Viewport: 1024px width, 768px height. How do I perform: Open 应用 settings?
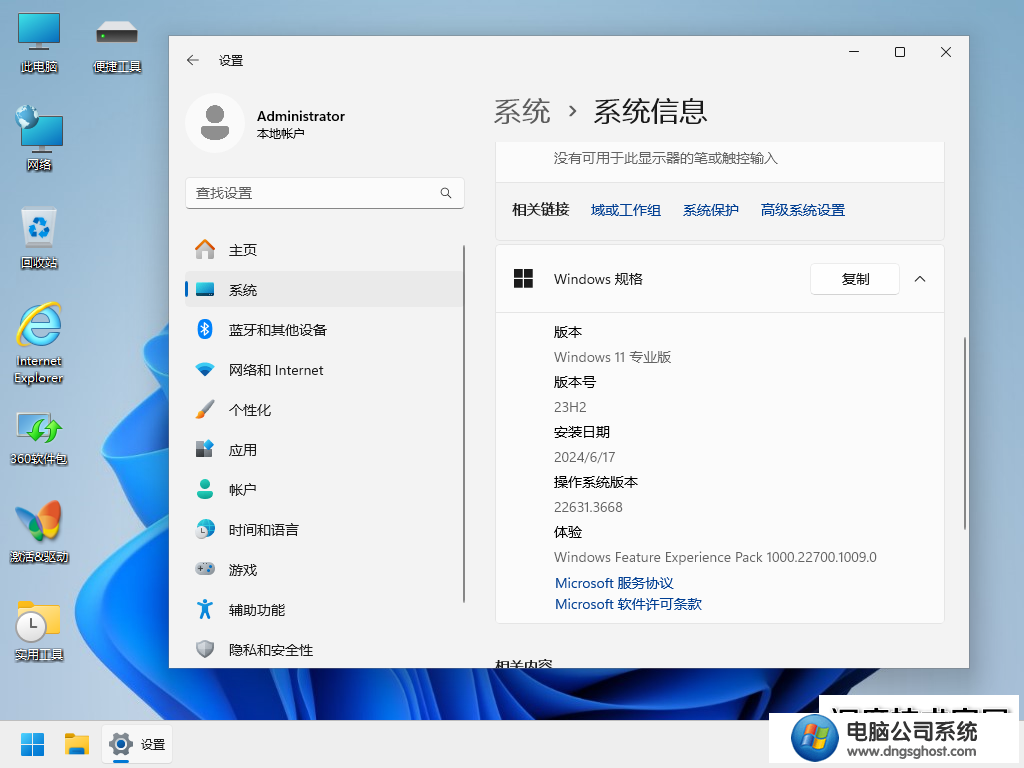pos(325,449)
